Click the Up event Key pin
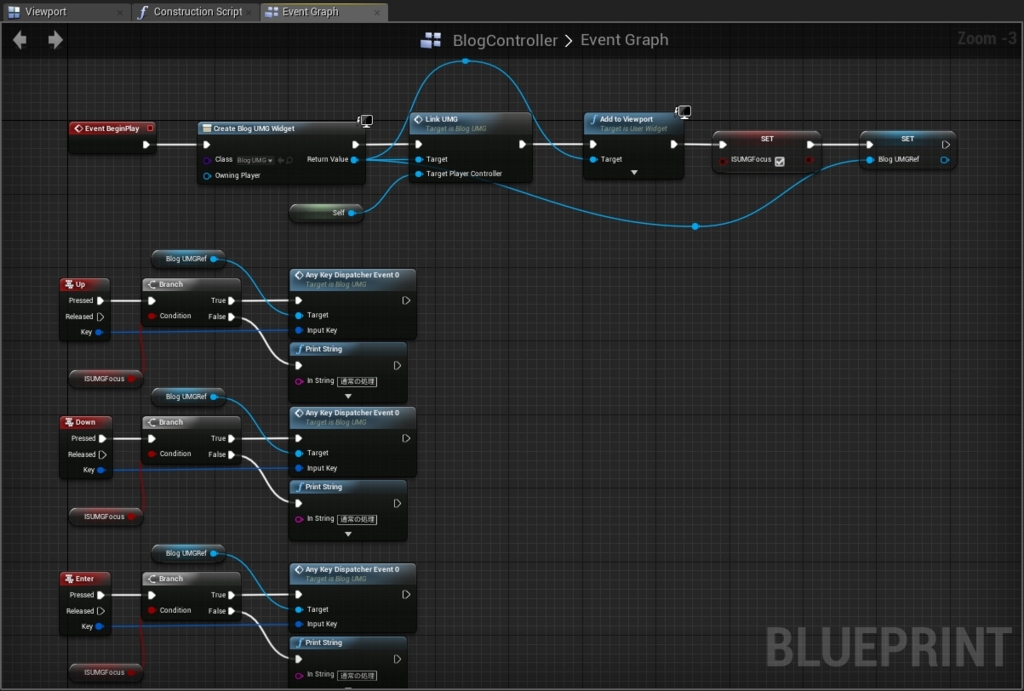 [x=99, y=332]
